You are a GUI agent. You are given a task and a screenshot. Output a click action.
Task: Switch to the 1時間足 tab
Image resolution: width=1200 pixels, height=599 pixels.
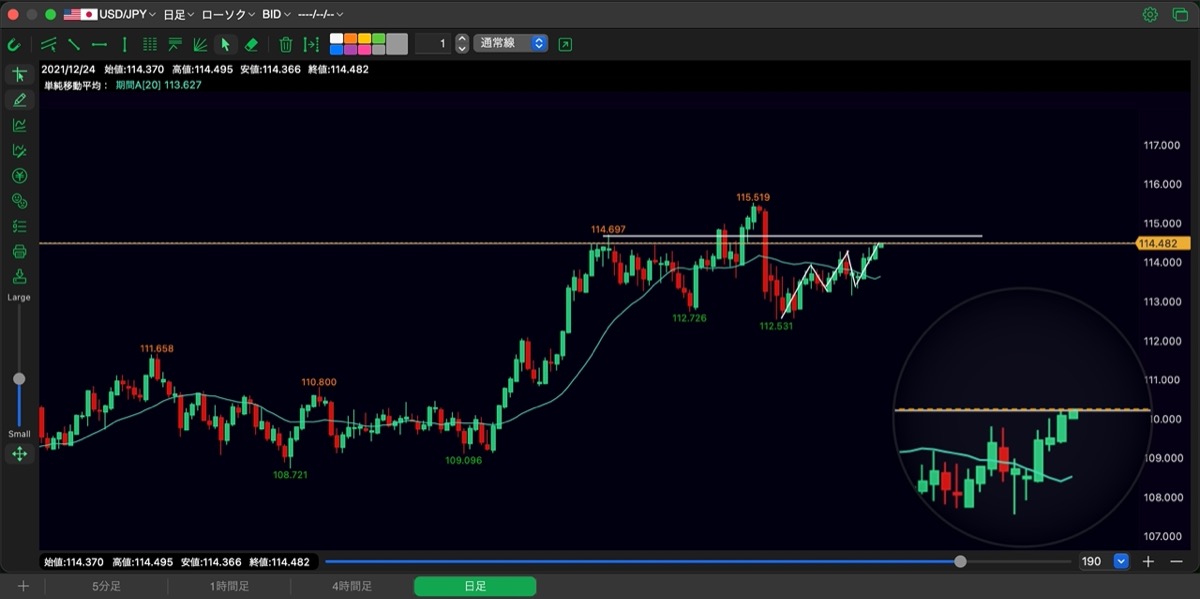pos(229,587)
